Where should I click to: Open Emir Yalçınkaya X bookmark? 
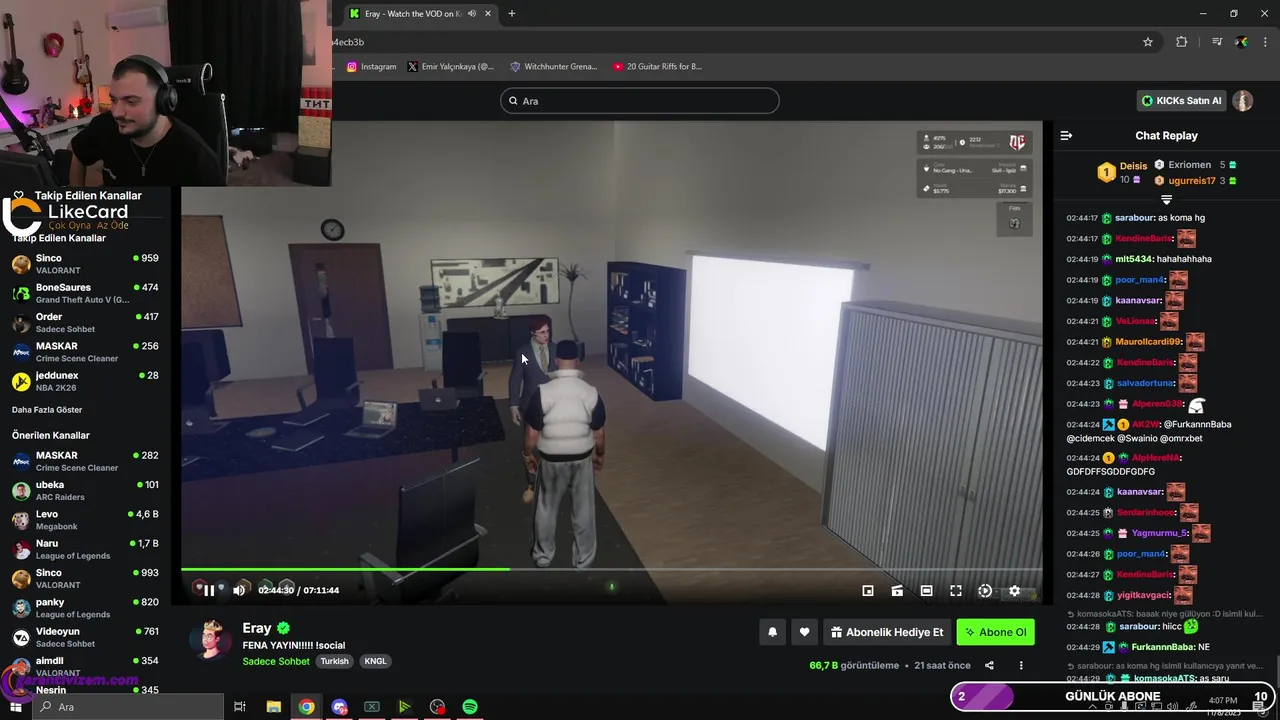[451, 67]
